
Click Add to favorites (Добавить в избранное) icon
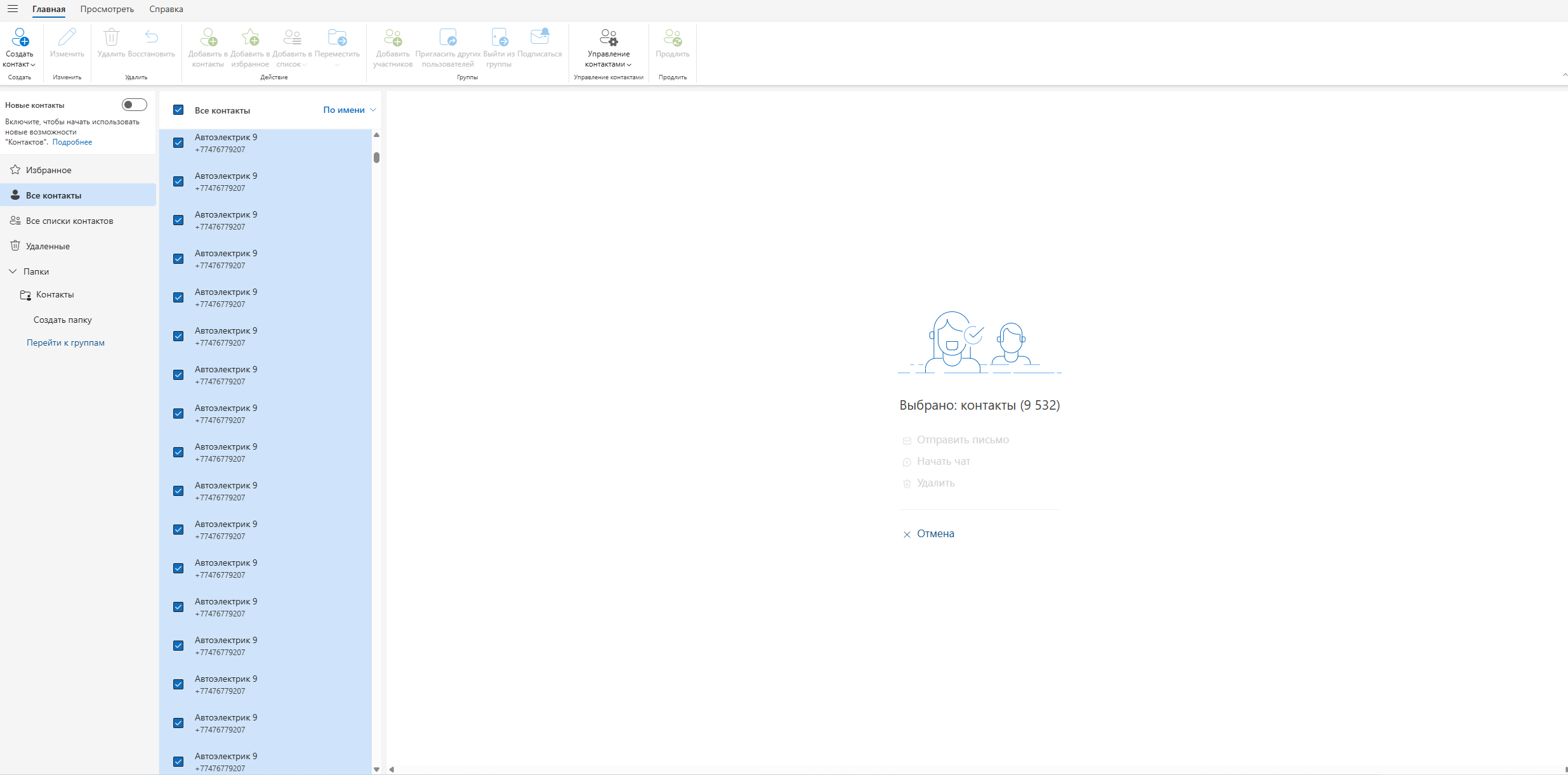(250, 37)
